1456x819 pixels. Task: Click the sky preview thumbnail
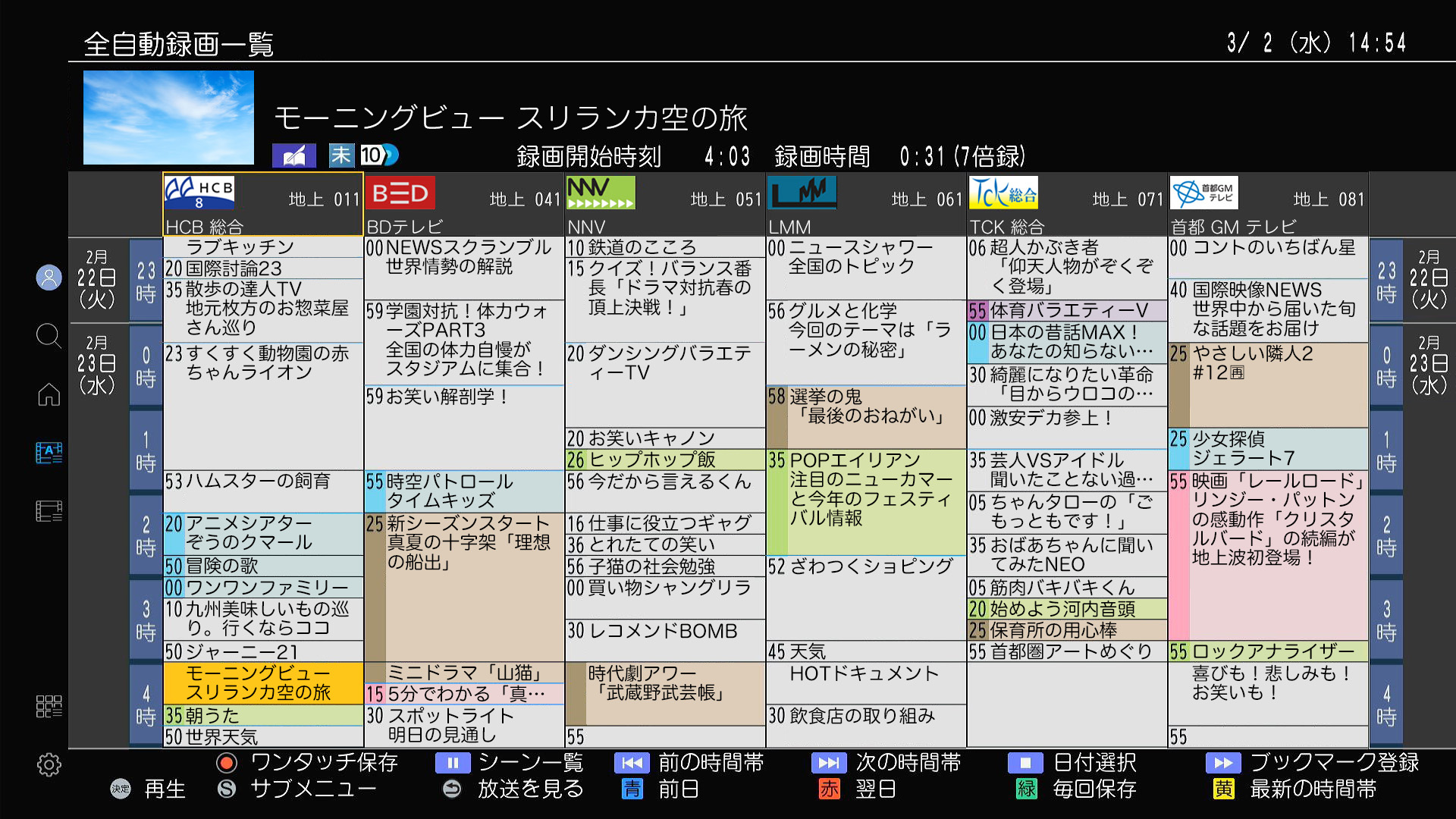click(168, 118)
